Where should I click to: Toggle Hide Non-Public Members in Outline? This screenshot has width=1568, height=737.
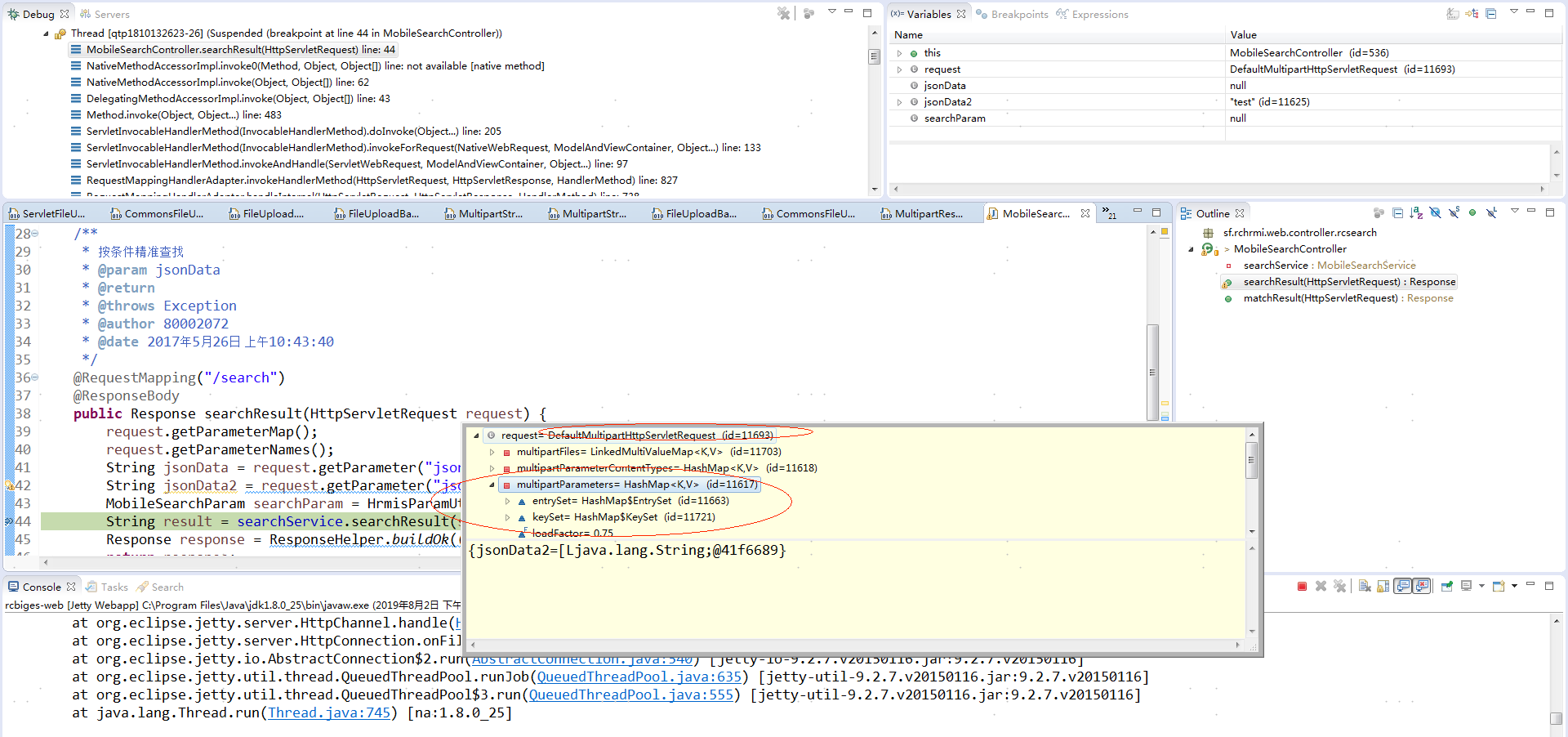[1472, 213]
